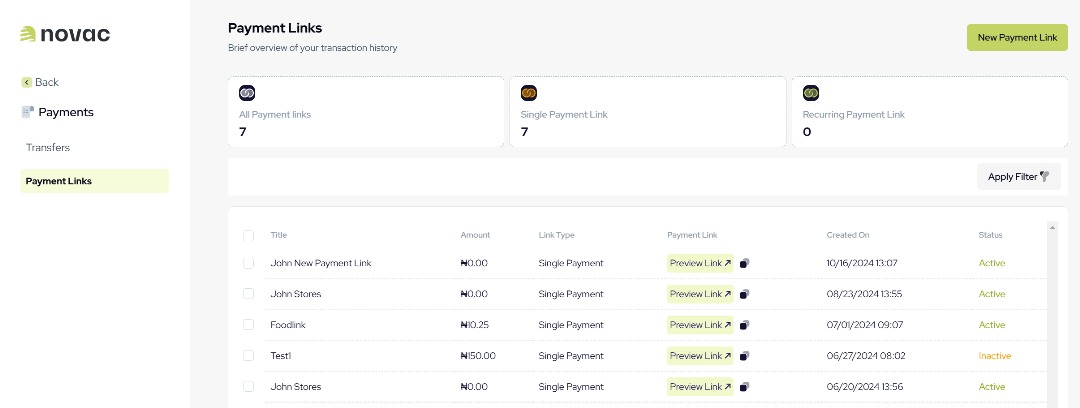Check the Test1 row checkbox
Screen dimensions: 1080x408
(248, 356)
